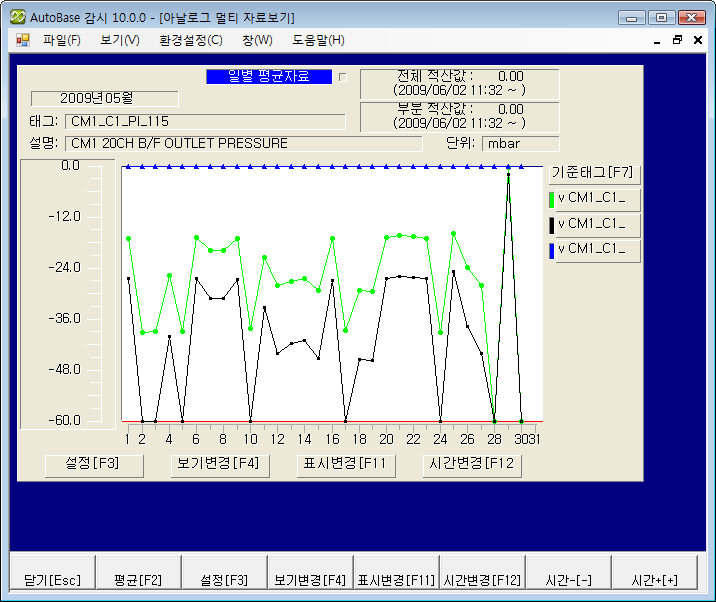Open the 도움말(H) menu

pyautogui.click(x=318, y=40)
